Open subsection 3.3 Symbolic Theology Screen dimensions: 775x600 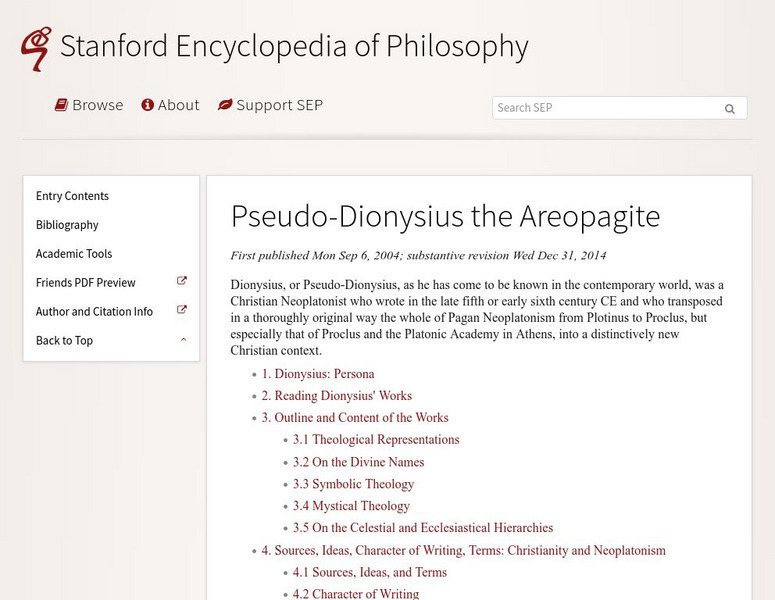(x=353, y=484)
